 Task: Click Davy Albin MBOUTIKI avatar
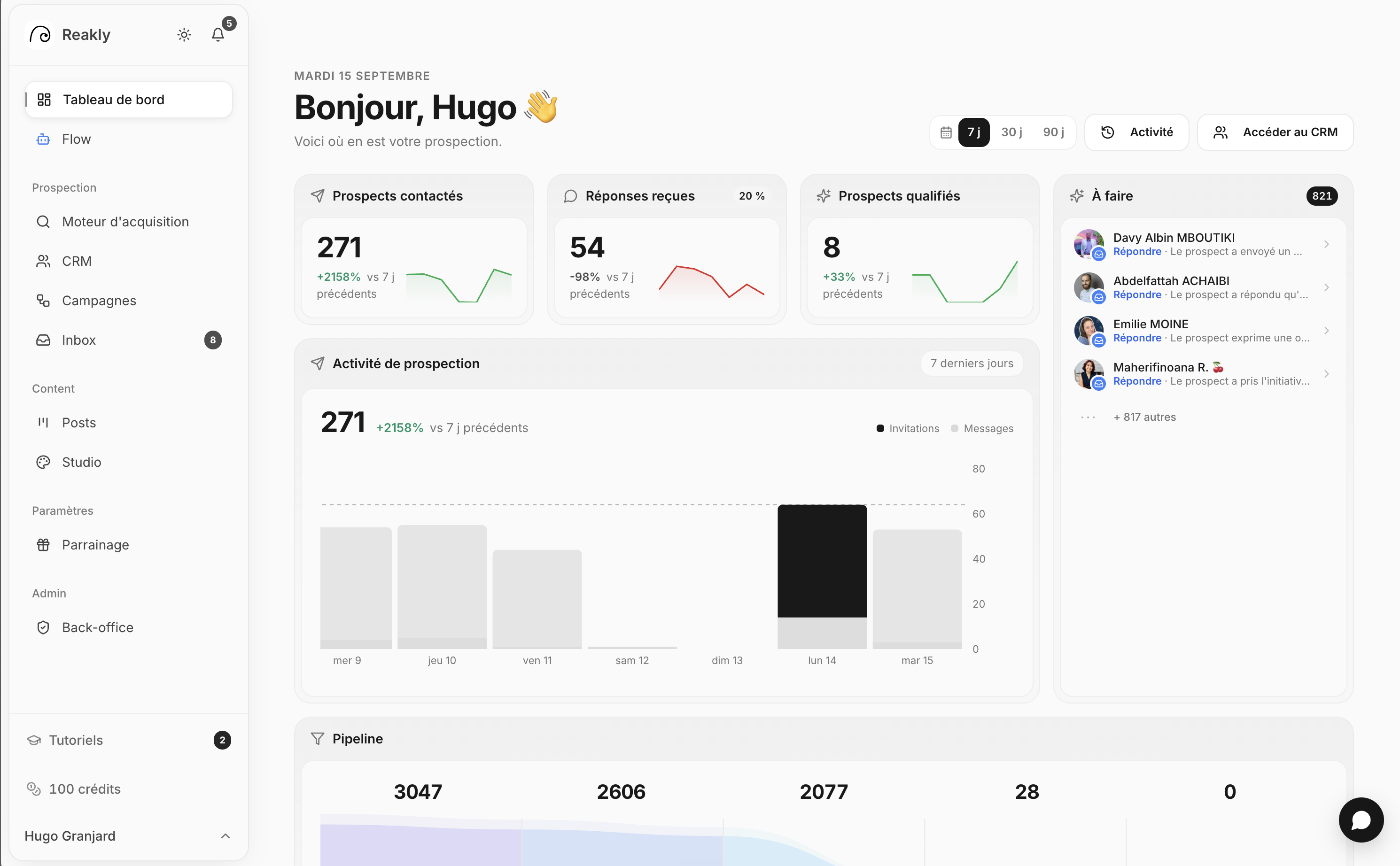(x=1089, y=245)
